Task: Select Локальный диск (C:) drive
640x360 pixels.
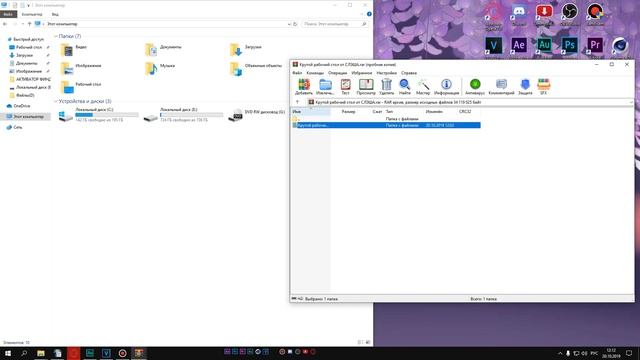Action: tap(98, 115)
